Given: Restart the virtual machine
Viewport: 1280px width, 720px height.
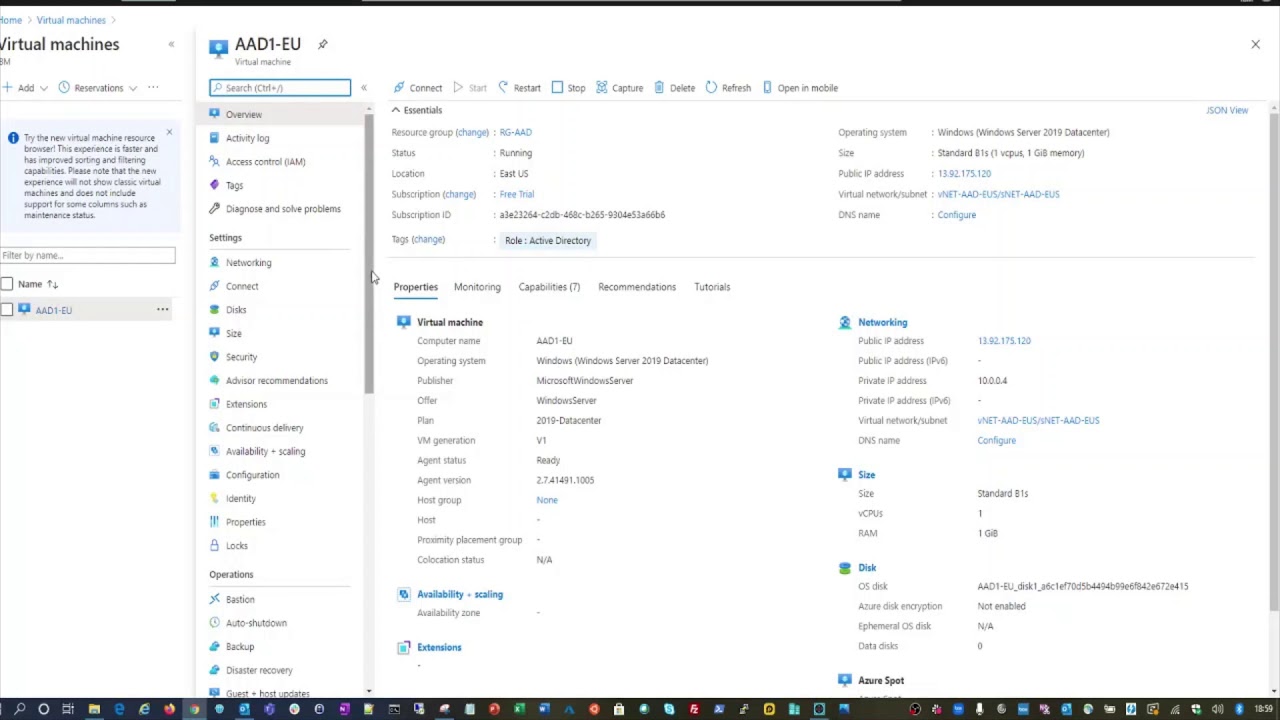Looking at the screenshot, I should click(519, 88).
